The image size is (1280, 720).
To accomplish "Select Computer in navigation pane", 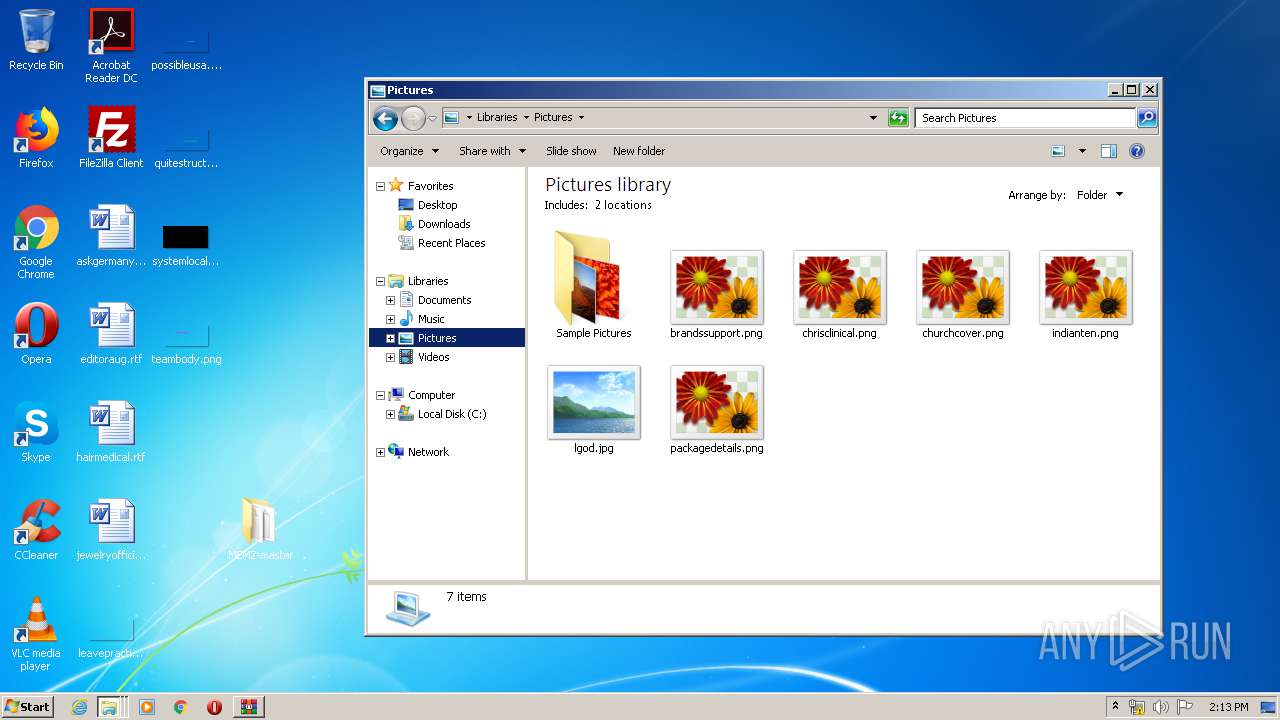I will click(431, 395).
